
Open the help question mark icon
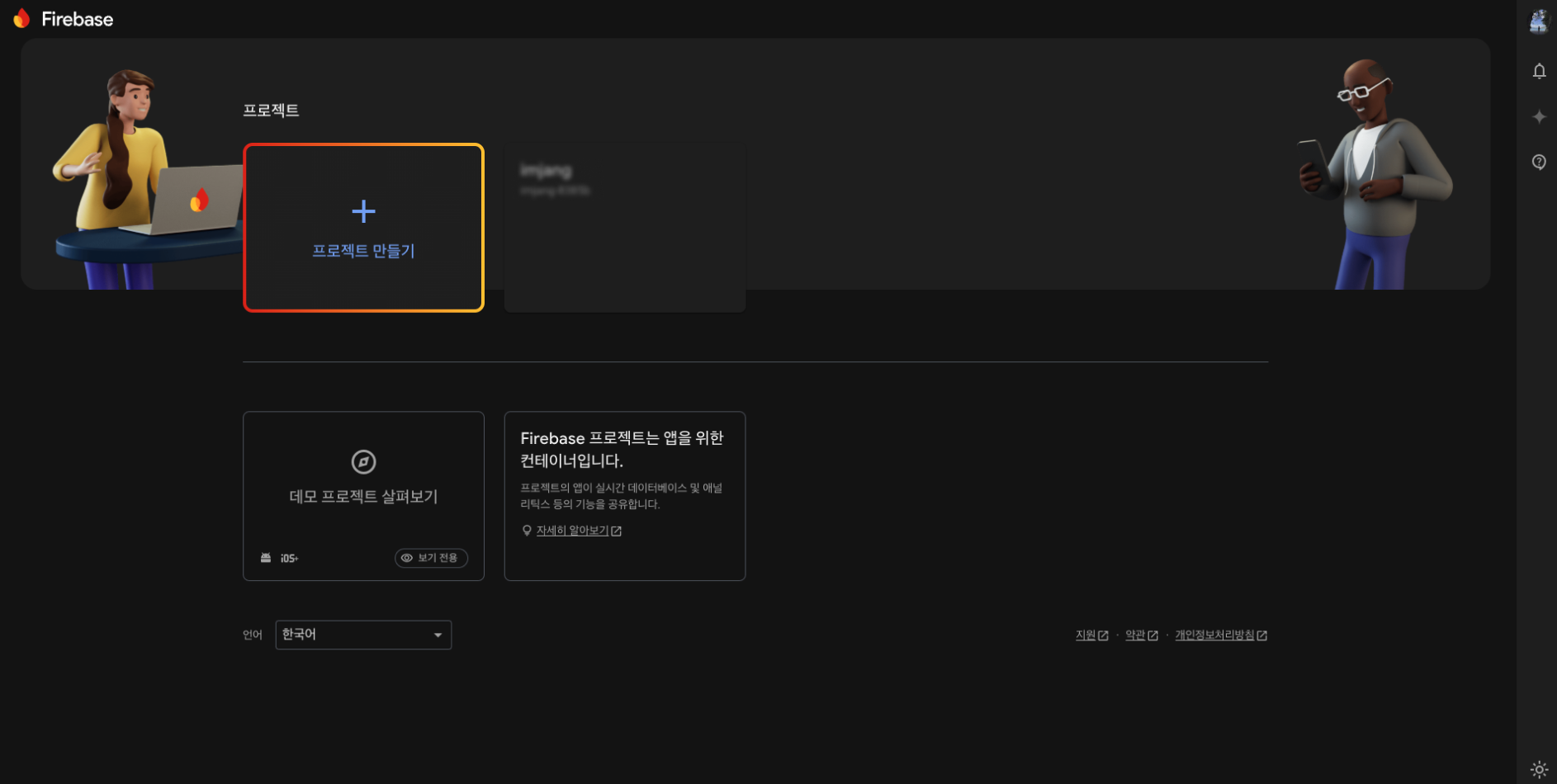1539,162
